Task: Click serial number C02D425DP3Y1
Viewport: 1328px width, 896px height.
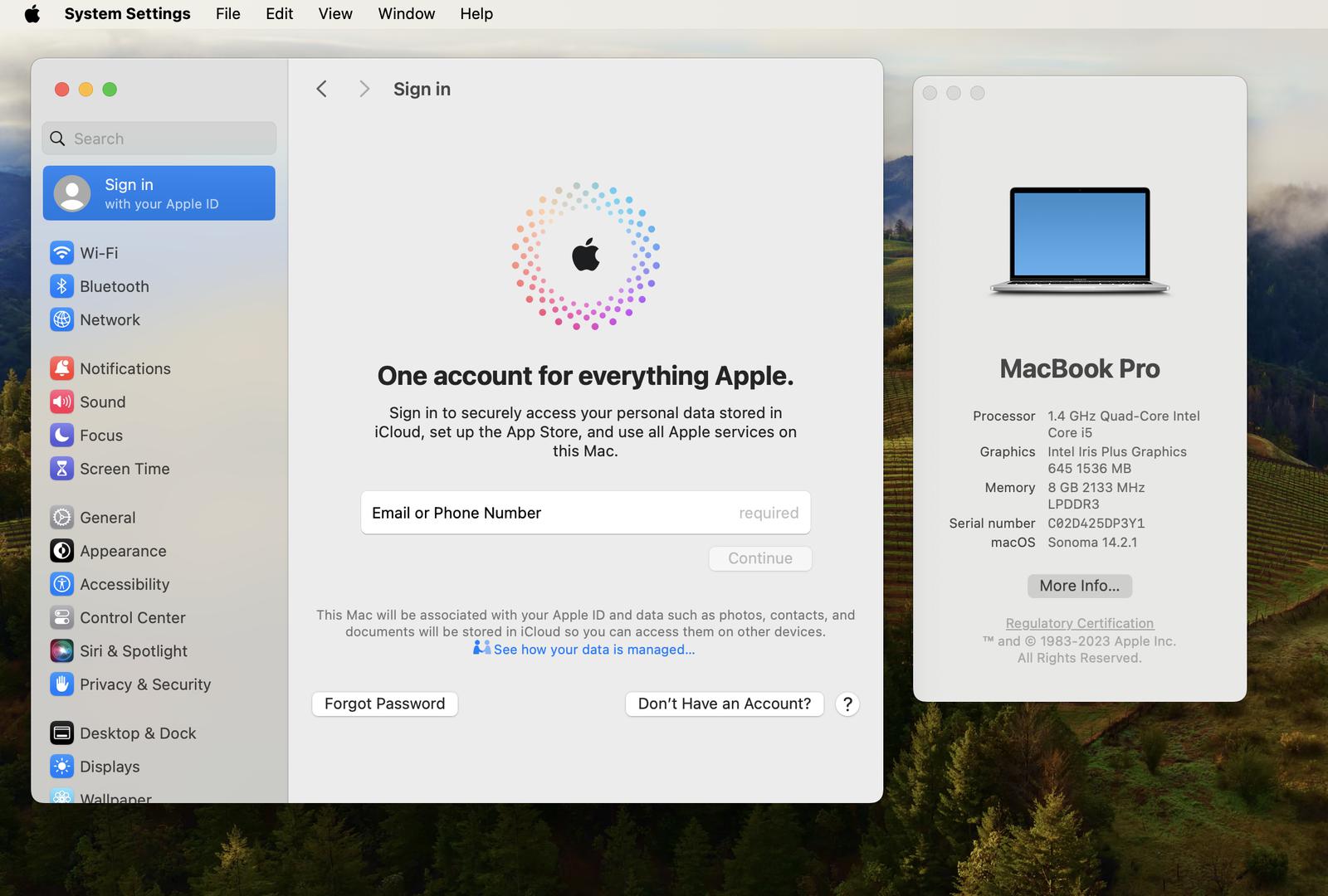Action: click(1096, 523)
